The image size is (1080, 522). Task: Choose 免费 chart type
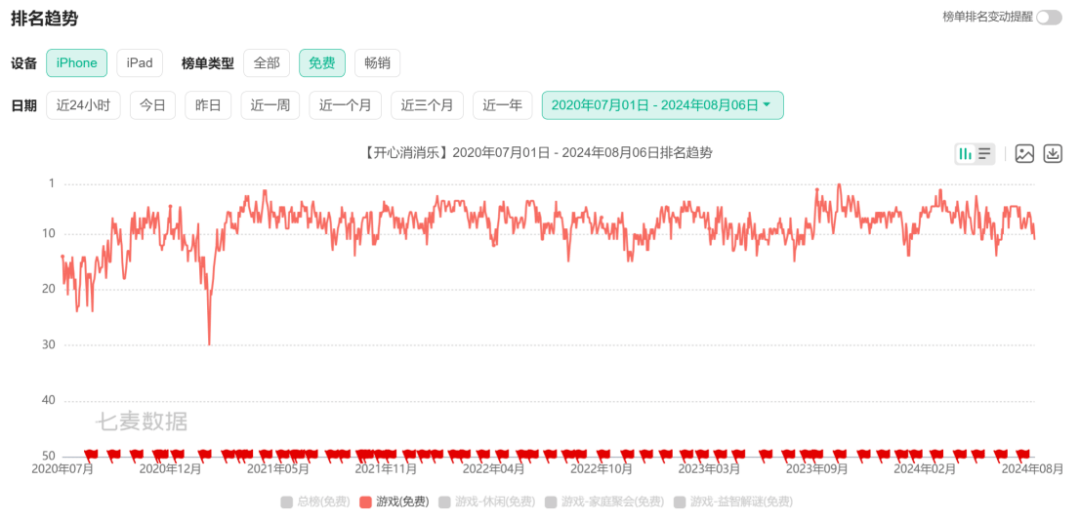[x=322, y=63]
